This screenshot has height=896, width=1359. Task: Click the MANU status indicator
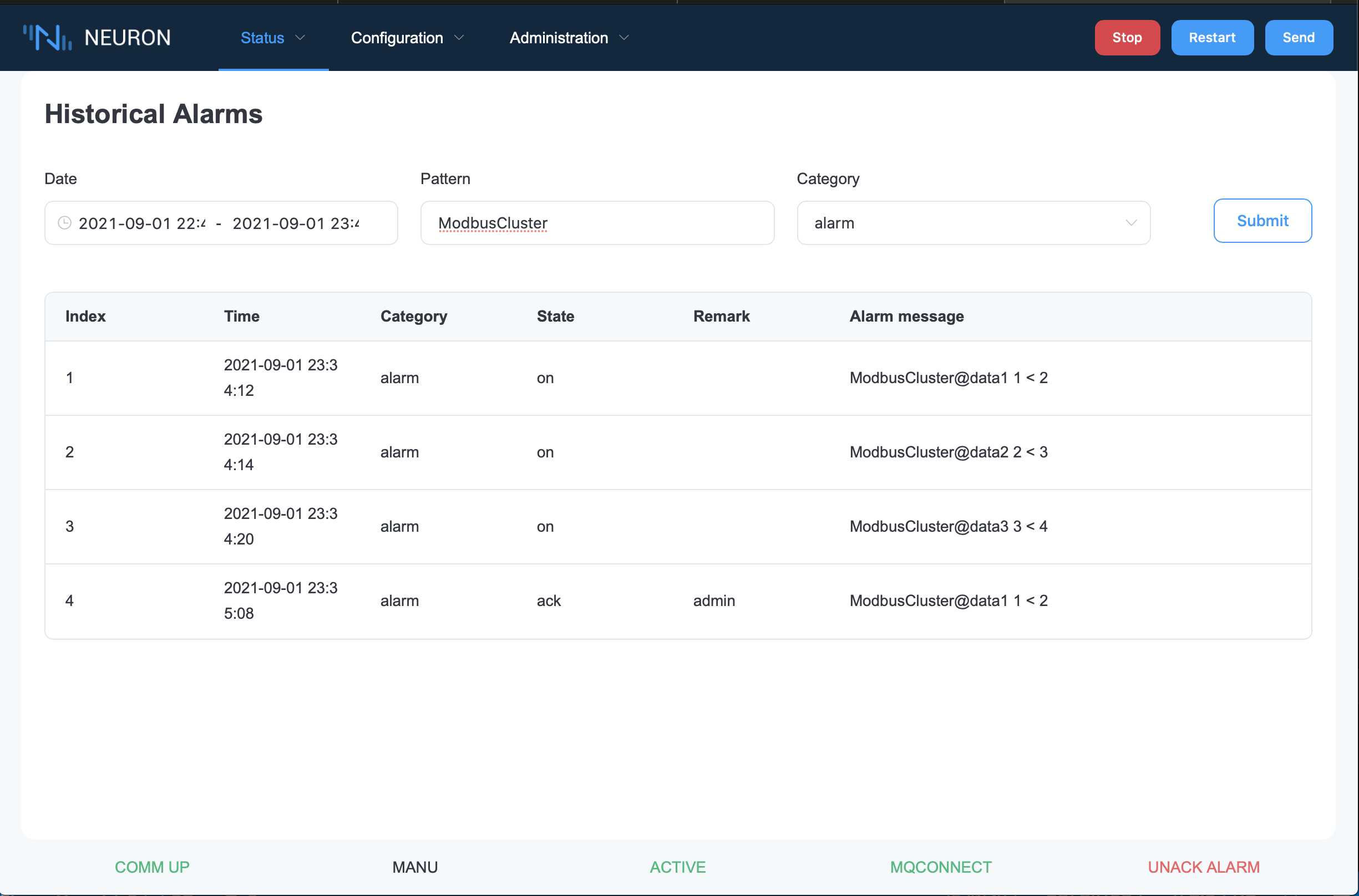[415, 867]
